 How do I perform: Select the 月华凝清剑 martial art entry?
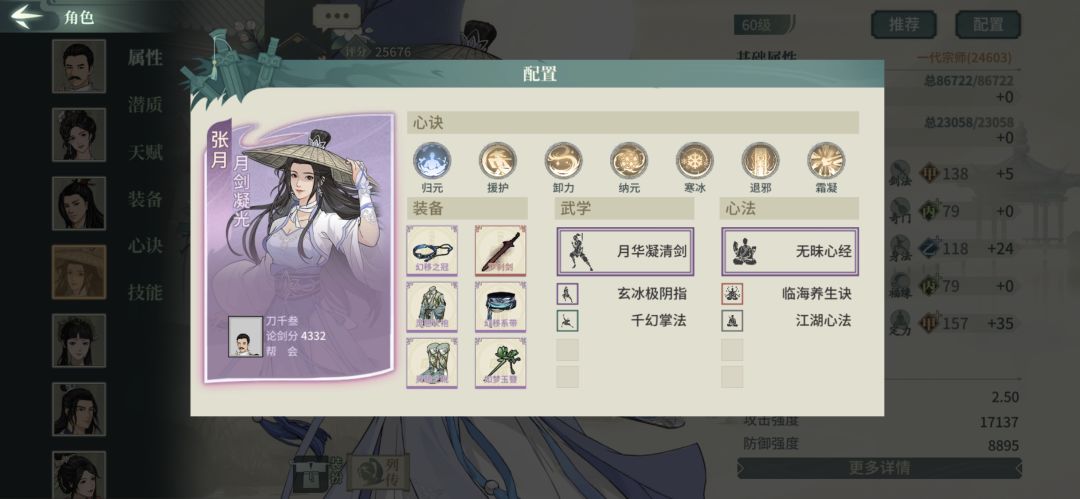coord(625,252)
